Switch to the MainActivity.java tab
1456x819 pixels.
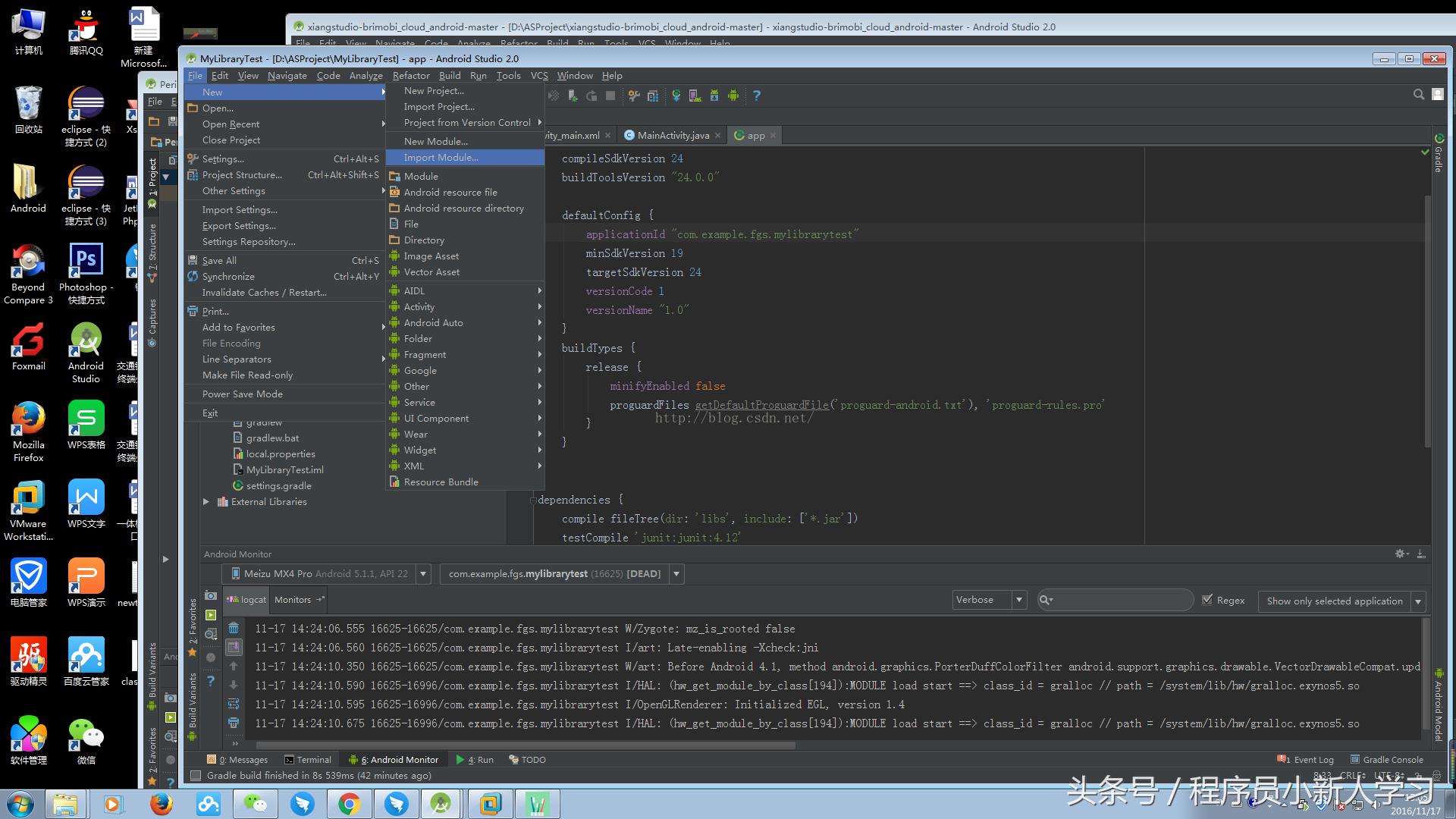(671, 135)
